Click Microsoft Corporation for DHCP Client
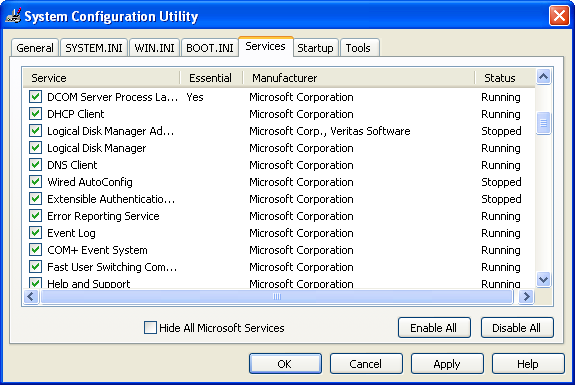The image size is (575, 385). pos(301,114)
